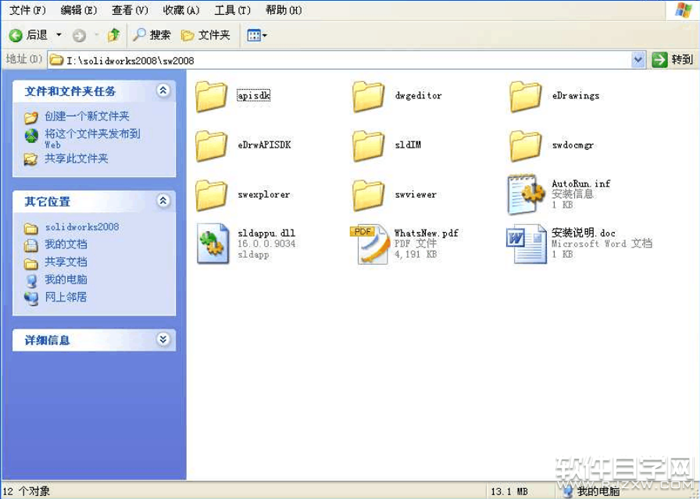The image size is (700, 499).
Task: Click the WhatsNew.pdf file name
Action: 426,233
